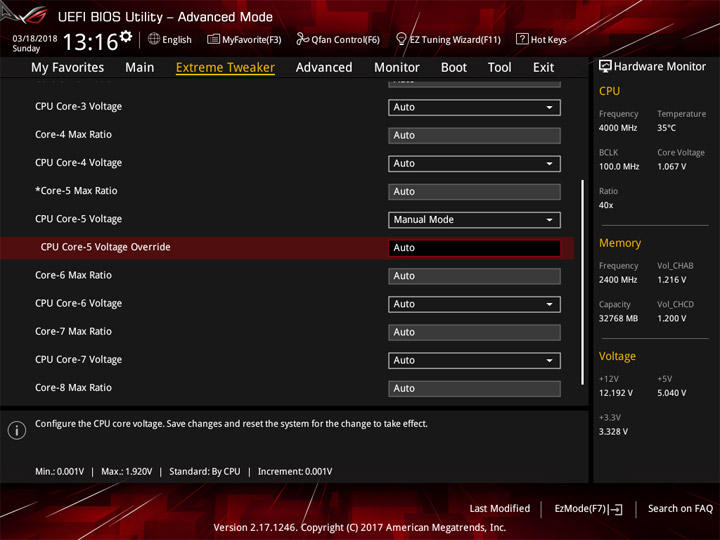
Task: Select the Core-8 Max Ratio label
Action: tap(73, 388)
